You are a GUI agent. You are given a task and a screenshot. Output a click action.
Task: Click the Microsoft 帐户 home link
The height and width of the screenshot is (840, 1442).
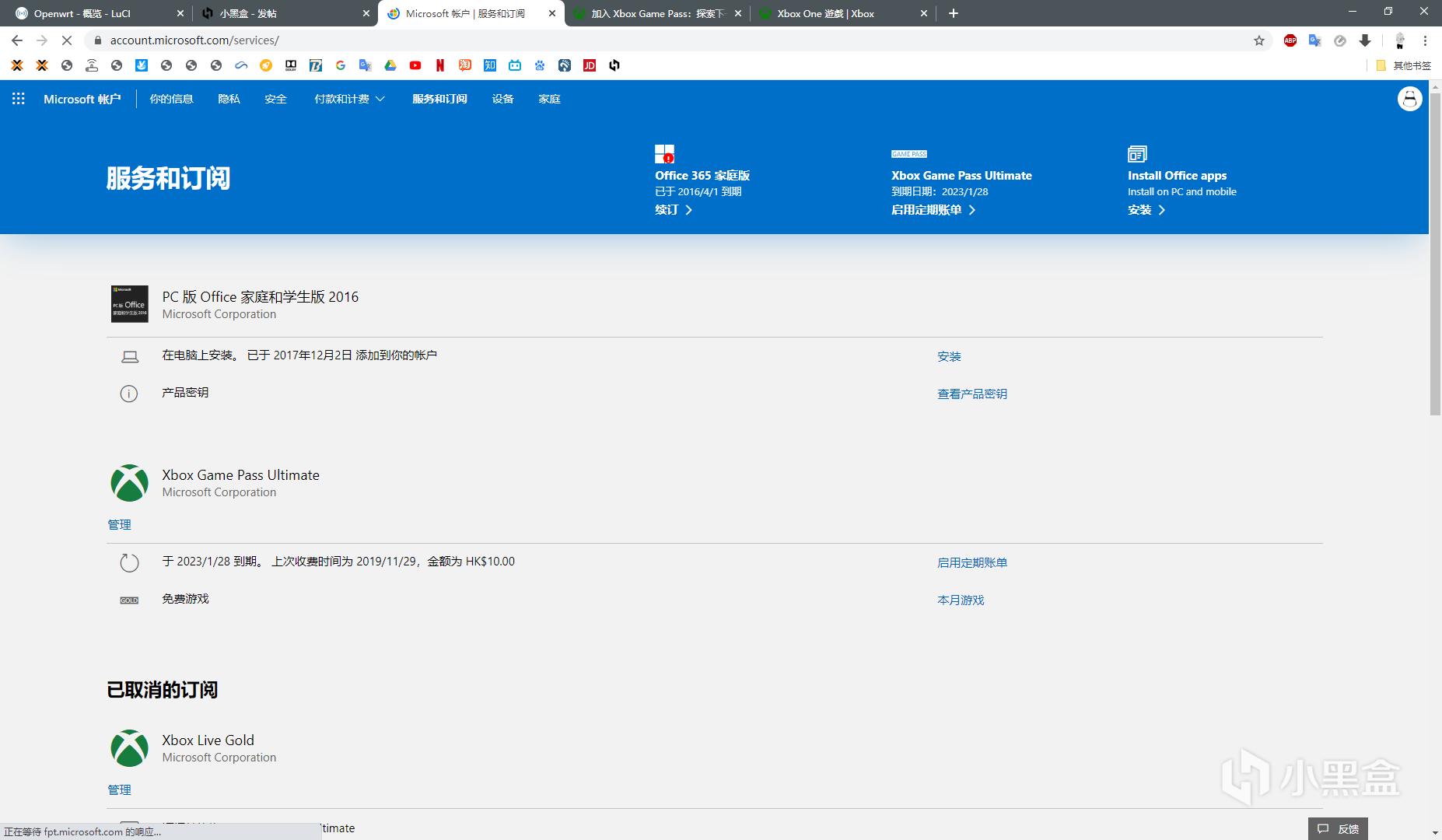[x=82, y=99]
